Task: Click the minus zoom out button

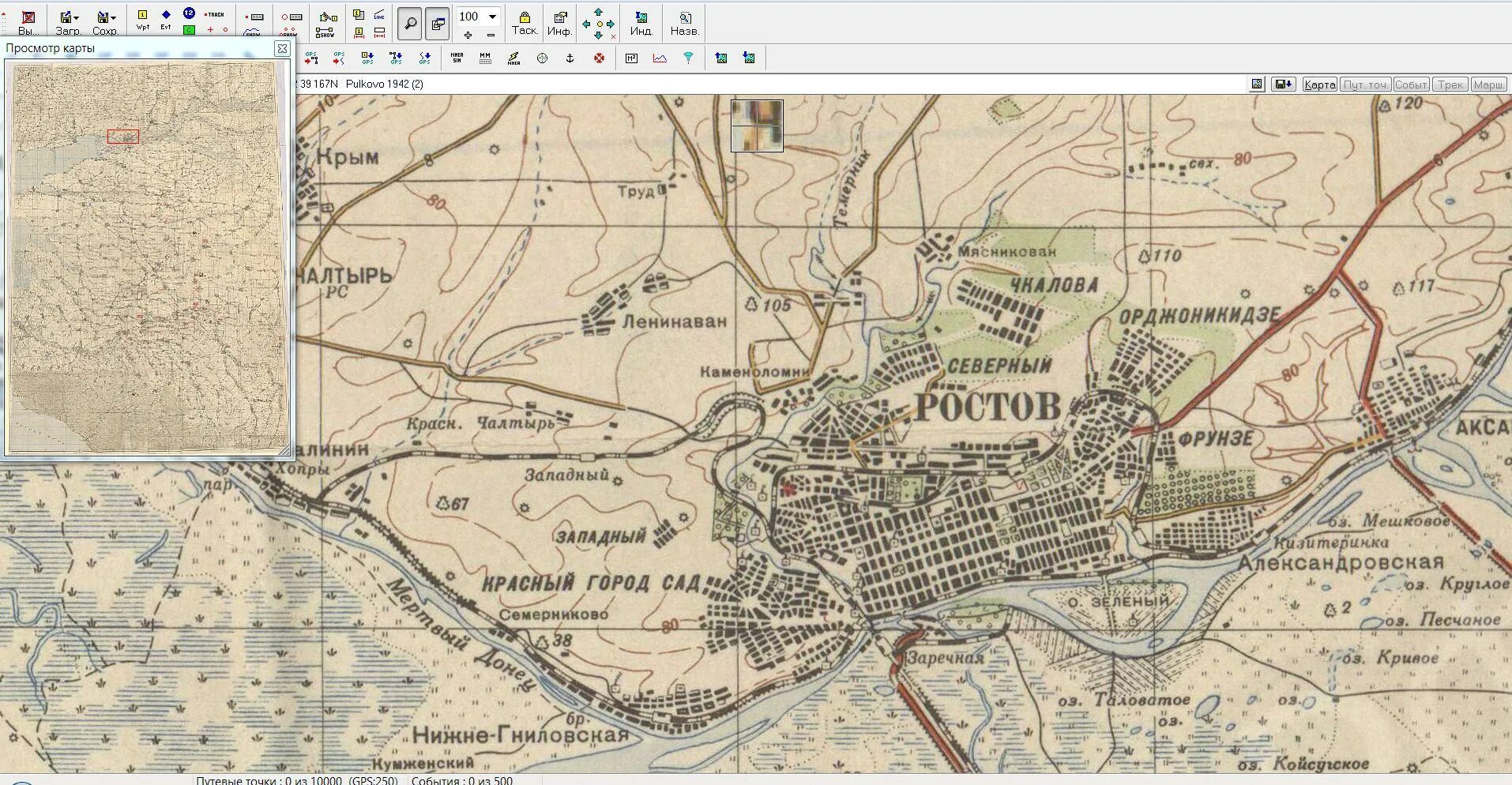Action: click(x=491, y=35)
